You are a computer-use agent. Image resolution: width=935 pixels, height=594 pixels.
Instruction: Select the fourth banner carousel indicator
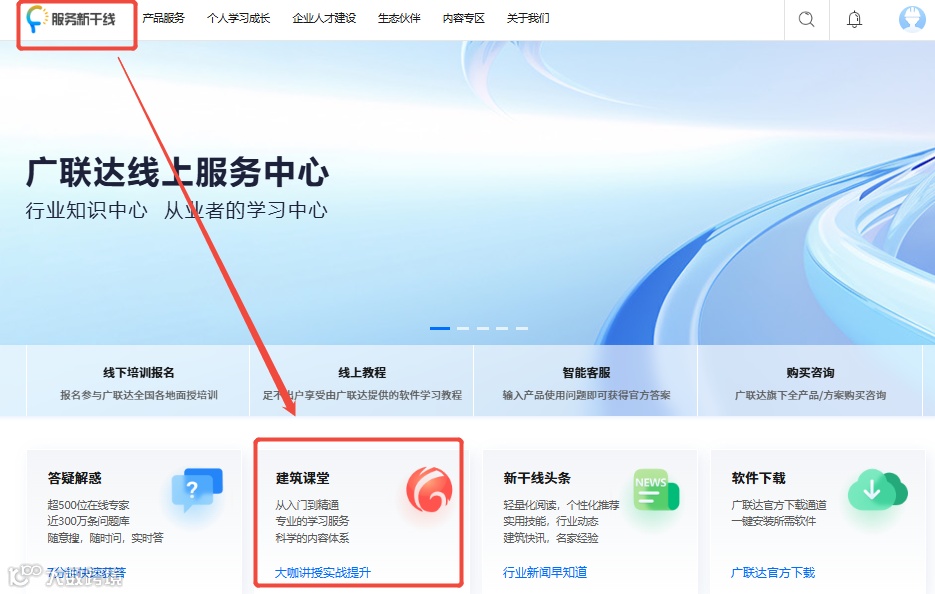pos(502,328)
